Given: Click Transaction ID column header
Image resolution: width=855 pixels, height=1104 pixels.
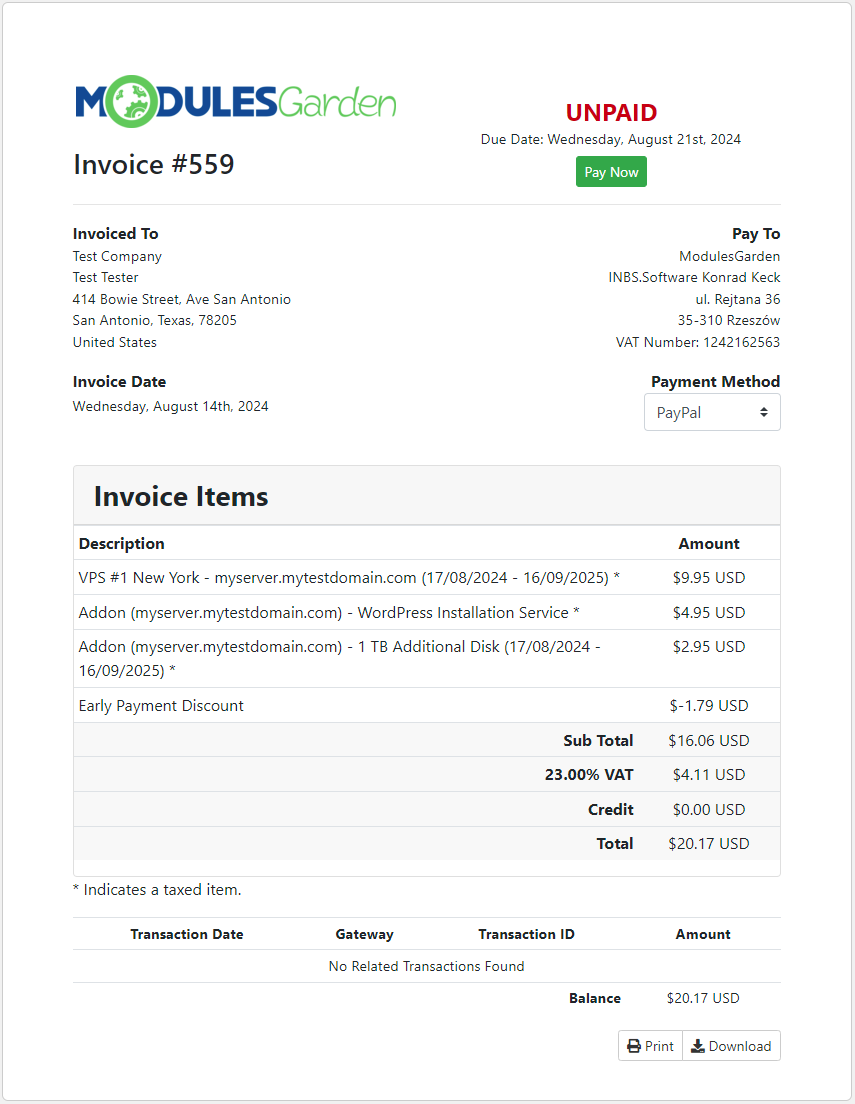Looking at the screenshot, I should click(x=526, y=934).
